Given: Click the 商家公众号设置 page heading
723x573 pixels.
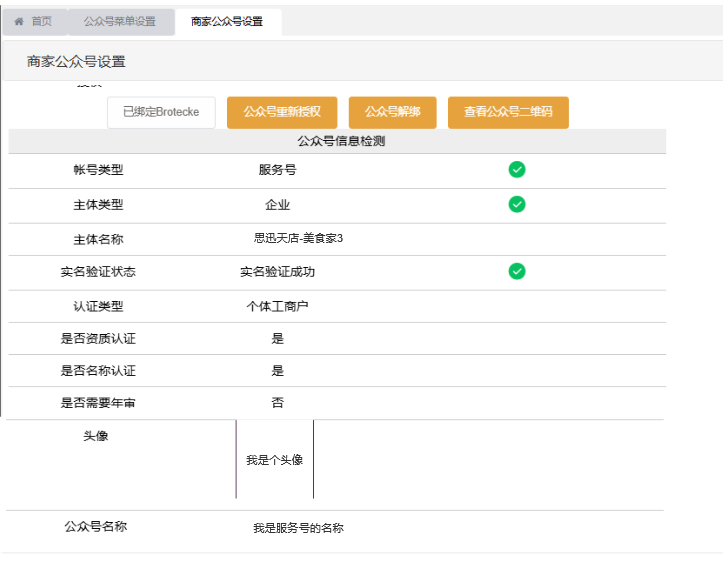Looking at the screenshot, I should tap(76, 62).
